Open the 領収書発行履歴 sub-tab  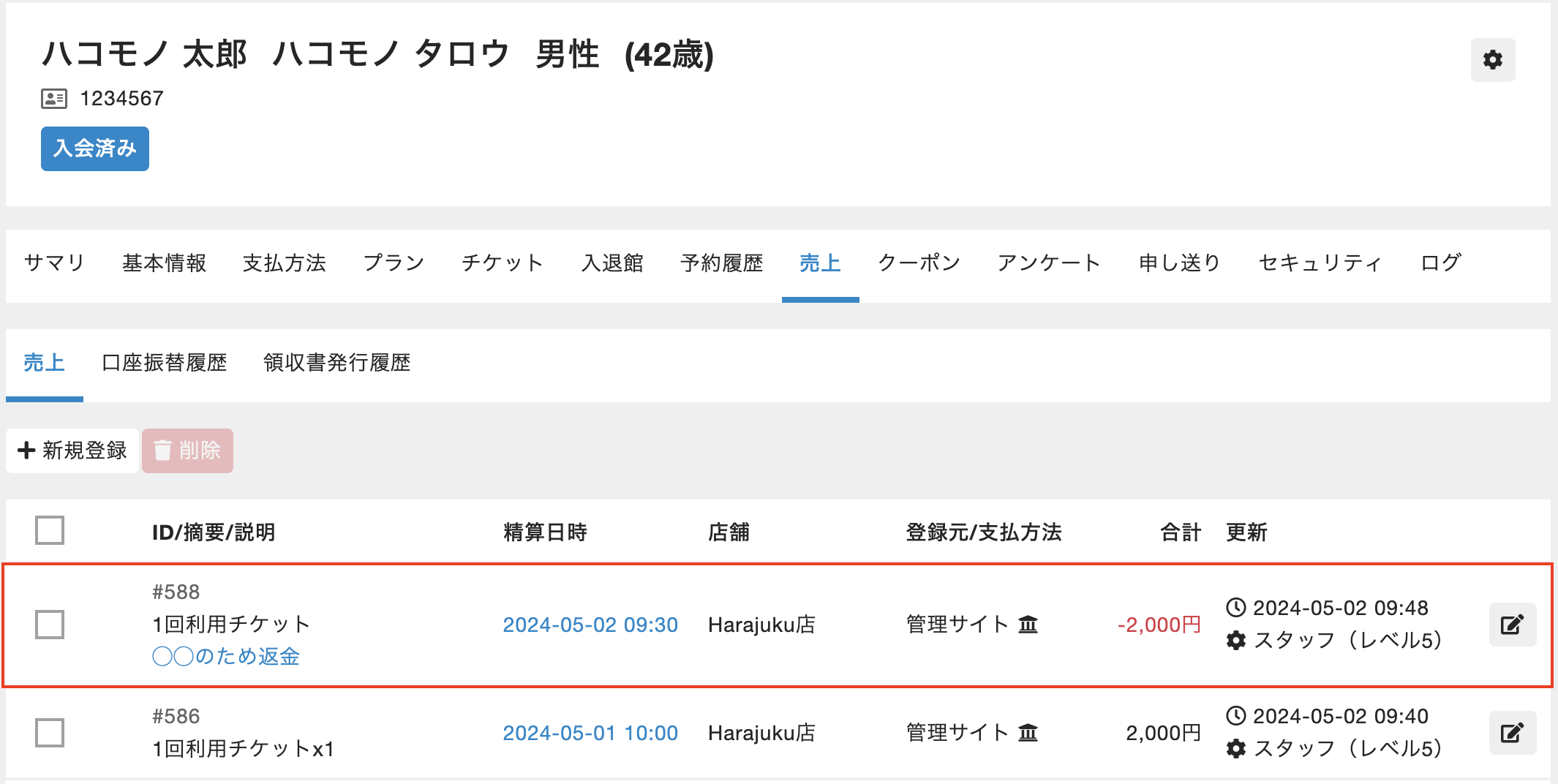tap(337, 363)
